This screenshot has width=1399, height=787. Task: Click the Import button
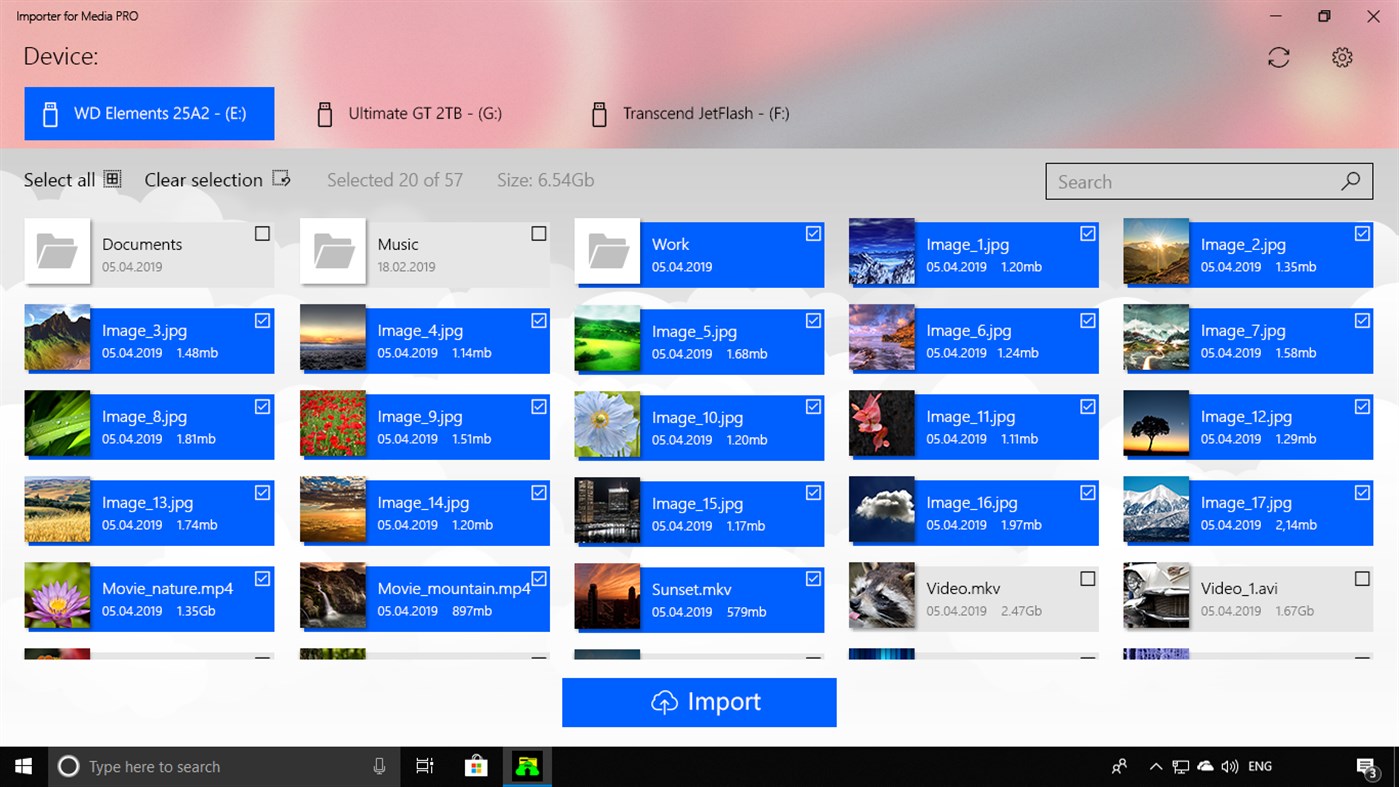(699, 701)
